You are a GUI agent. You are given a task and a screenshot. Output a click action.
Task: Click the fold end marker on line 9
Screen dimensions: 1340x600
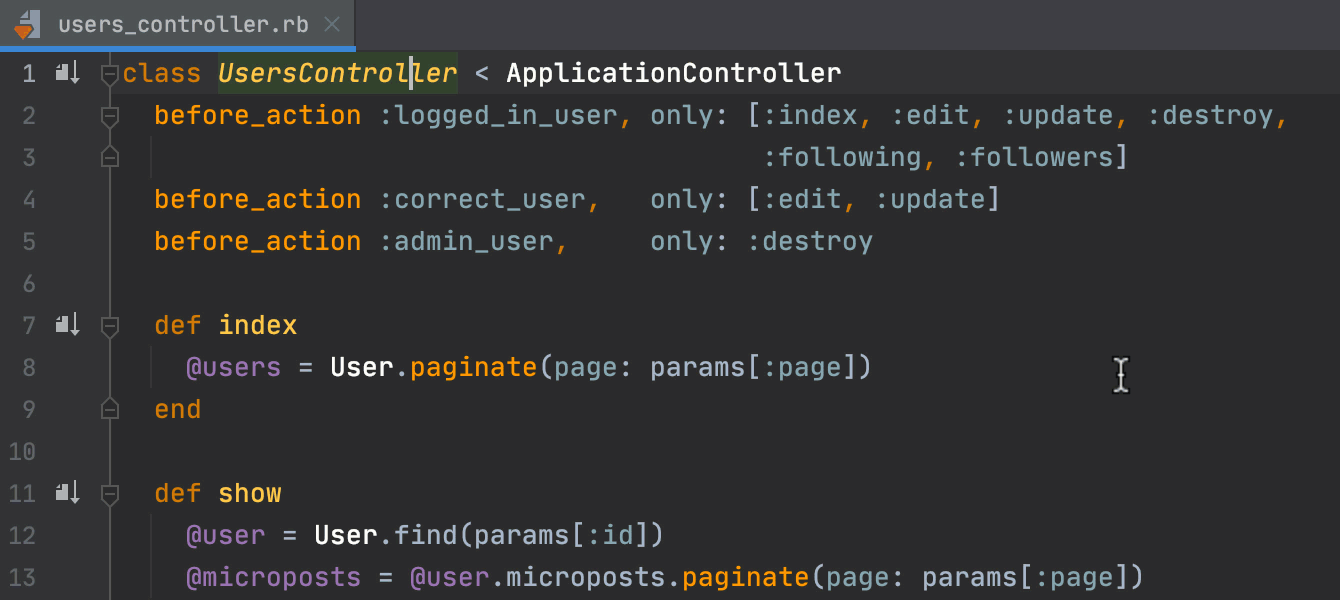point(110,409)
